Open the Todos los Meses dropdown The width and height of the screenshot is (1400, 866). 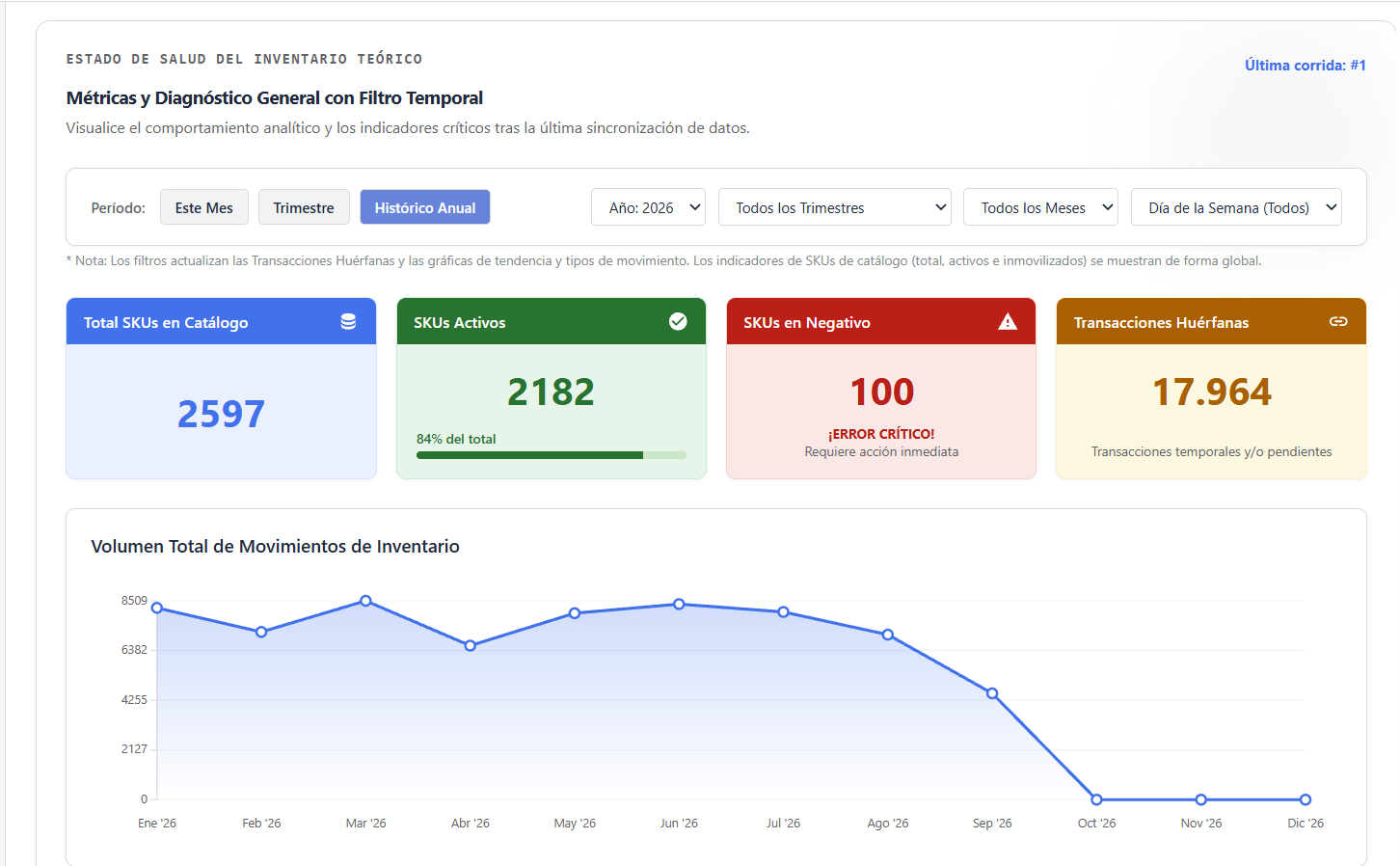1040,207
